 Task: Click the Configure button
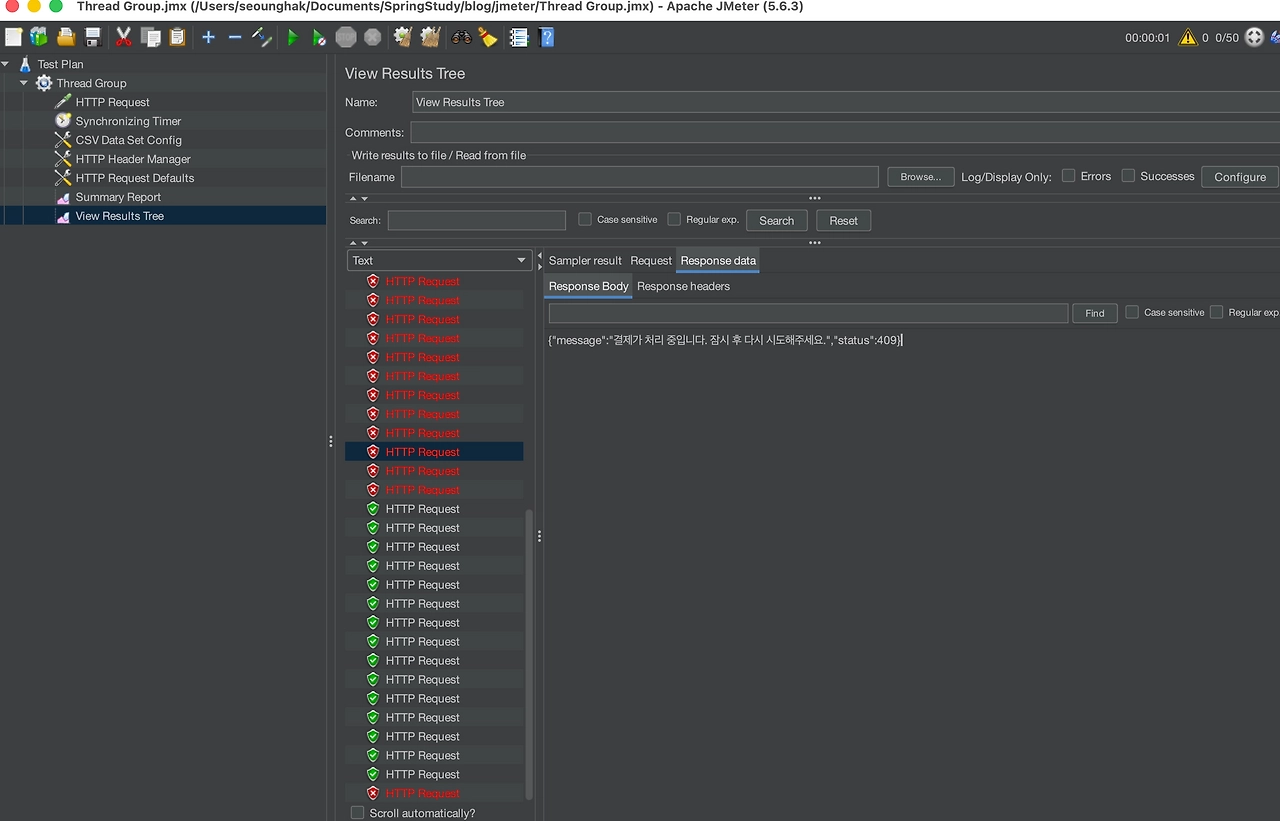[1240, 177]
